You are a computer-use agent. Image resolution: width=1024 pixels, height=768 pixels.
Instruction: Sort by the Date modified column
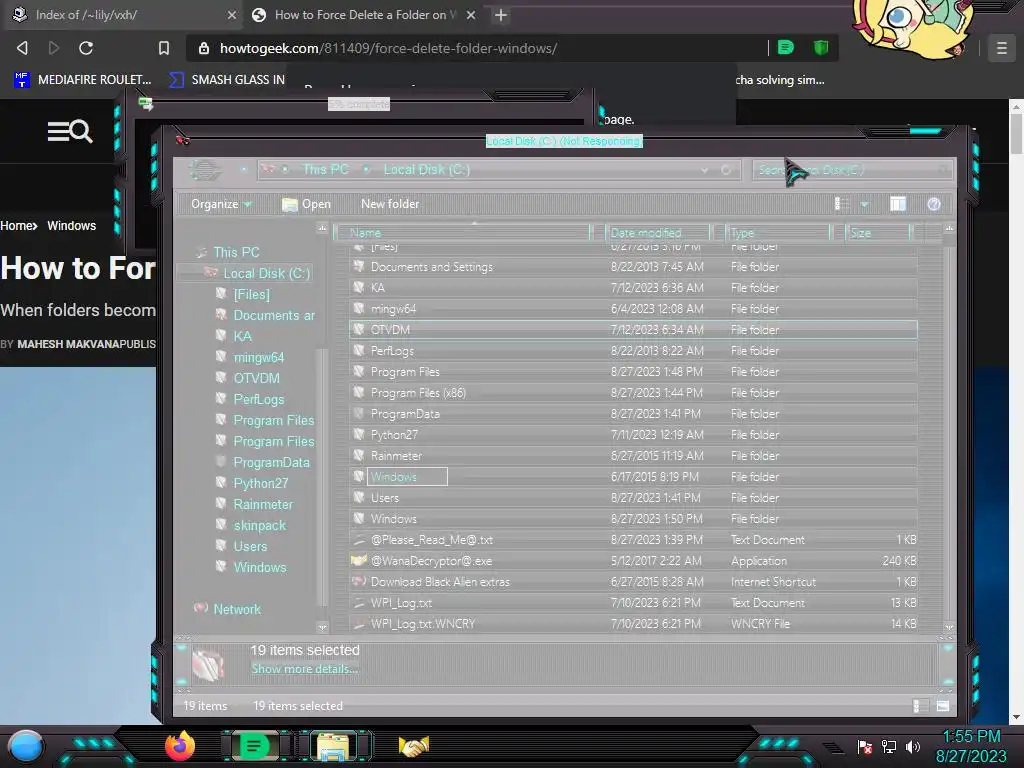tap(658, 232)
